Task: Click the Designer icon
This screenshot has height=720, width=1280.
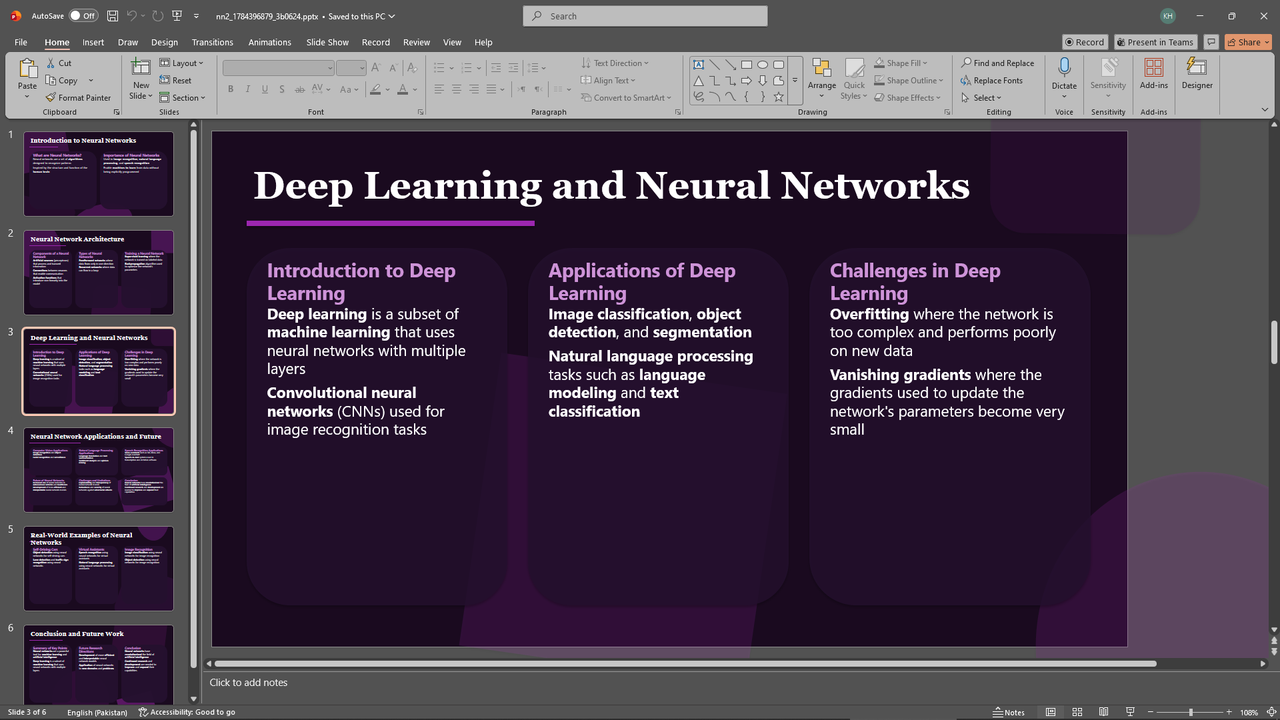Action: pyautogui.click(x=1197, y=73)
